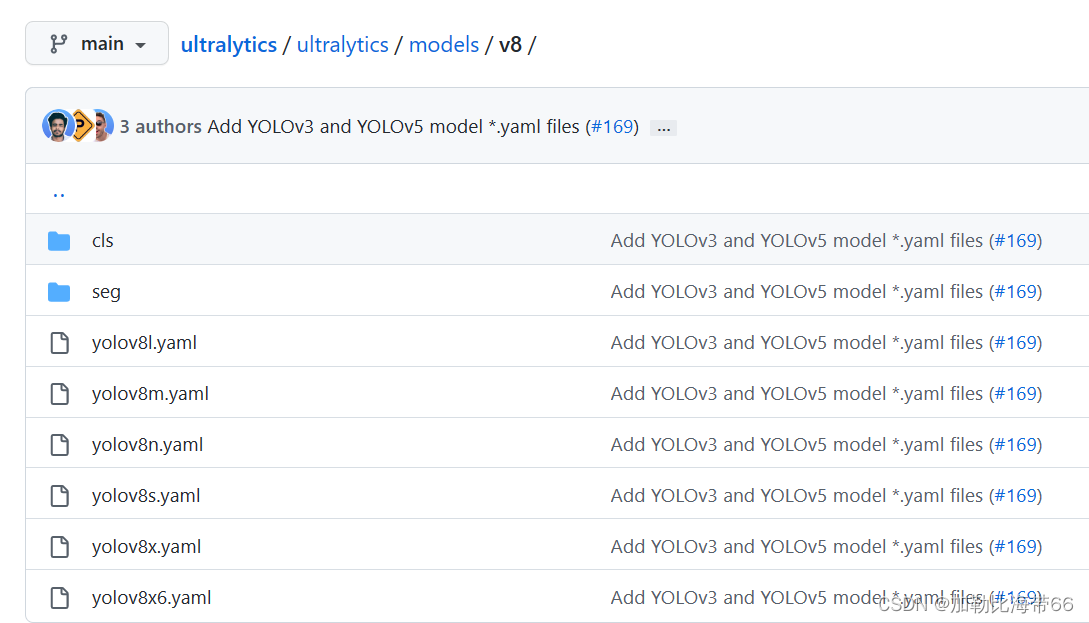Open the yolov8x.yaml file
Viewport: 1089px width, 623px height.
click(146, 547)
